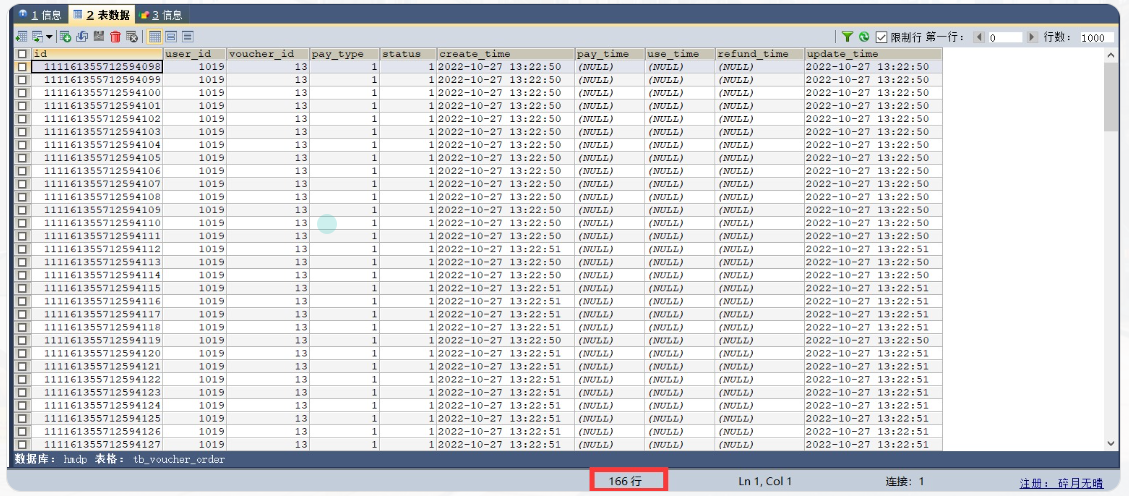This screenshot has height=496, width=1129.
Task: Open the 1 信息 tab
Action: (39, 14)
